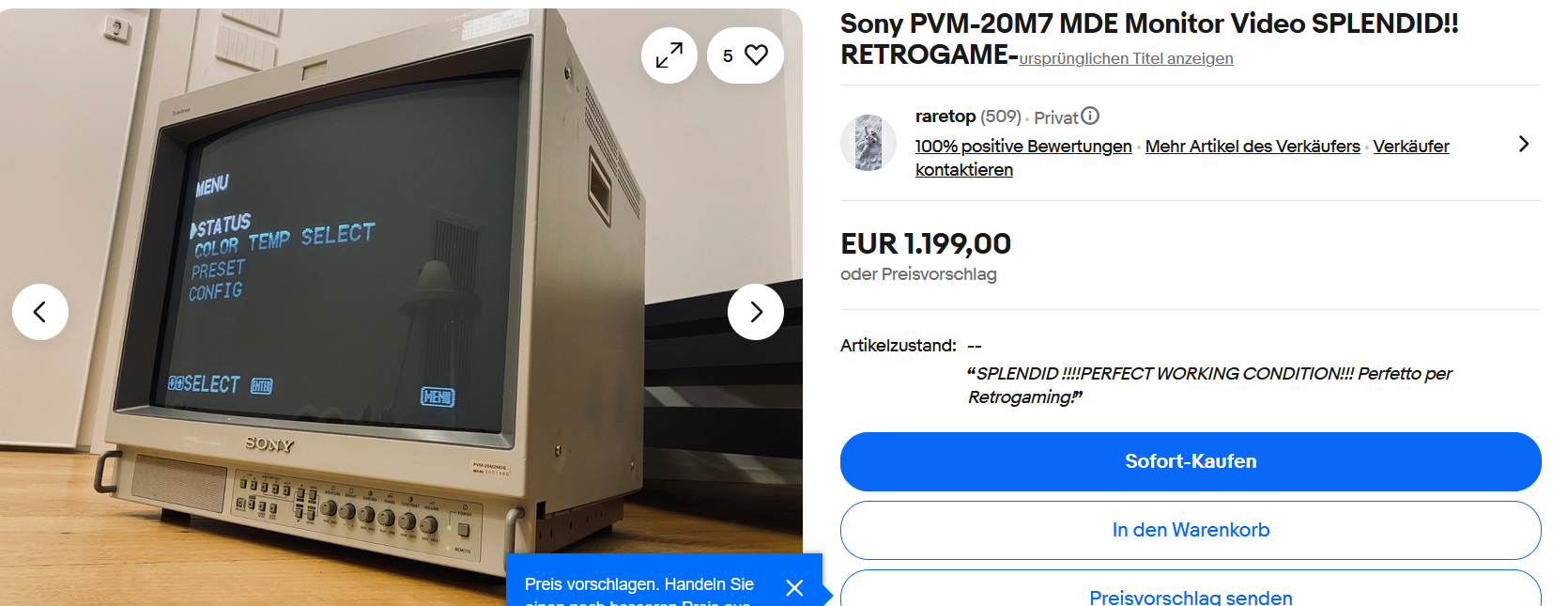
Task: View the 100% positive Bewertungen link
Action: pos(1023,147)
